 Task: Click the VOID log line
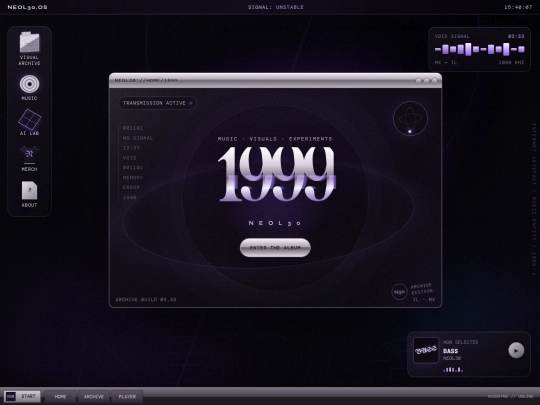click(x=129, y=158)
